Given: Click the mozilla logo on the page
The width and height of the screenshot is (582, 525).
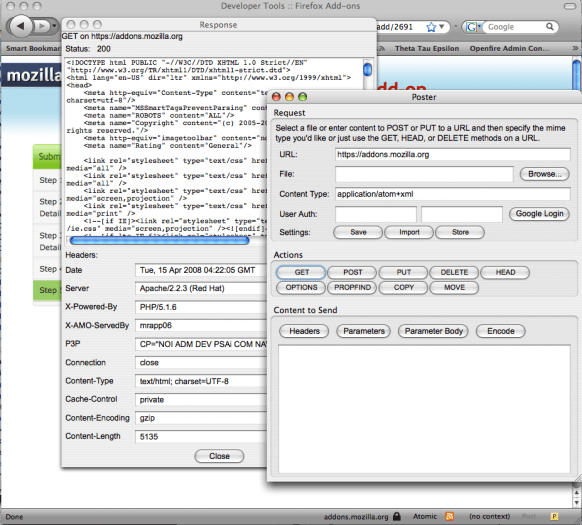Looking at the screenshot, I should tap(33, 75).
